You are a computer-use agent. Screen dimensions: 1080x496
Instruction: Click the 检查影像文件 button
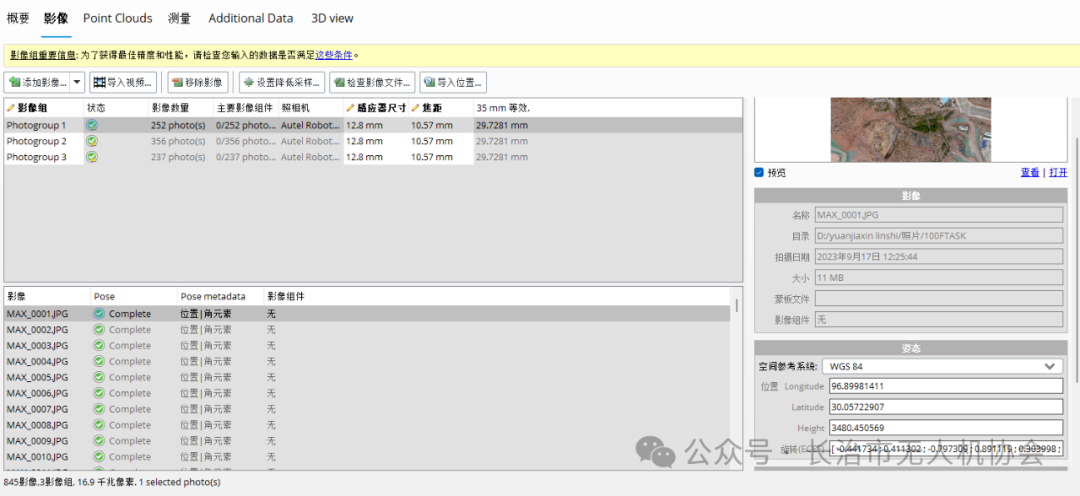[x=372, y=83]
